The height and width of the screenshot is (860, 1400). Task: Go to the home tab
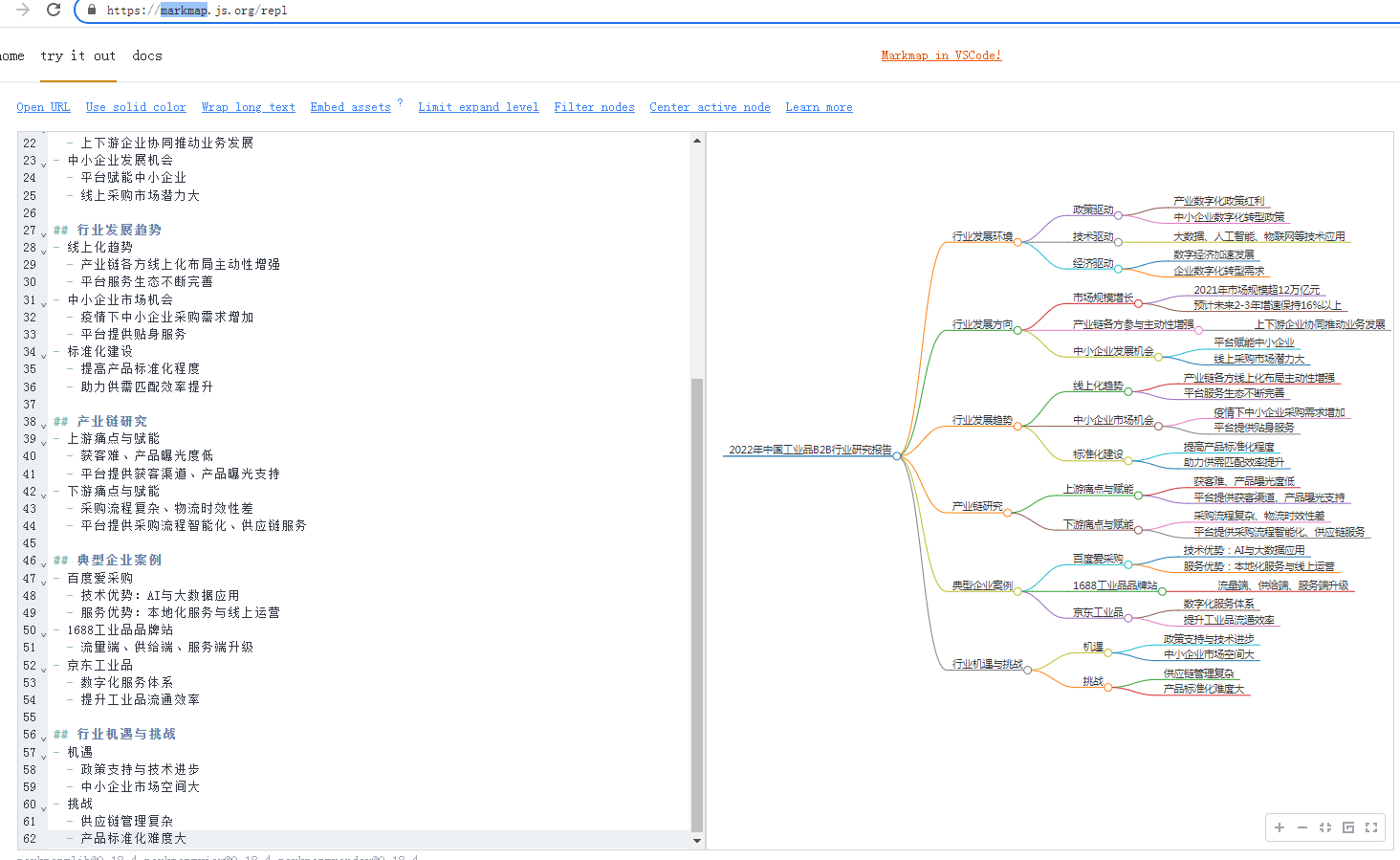(x=11, y=55)
